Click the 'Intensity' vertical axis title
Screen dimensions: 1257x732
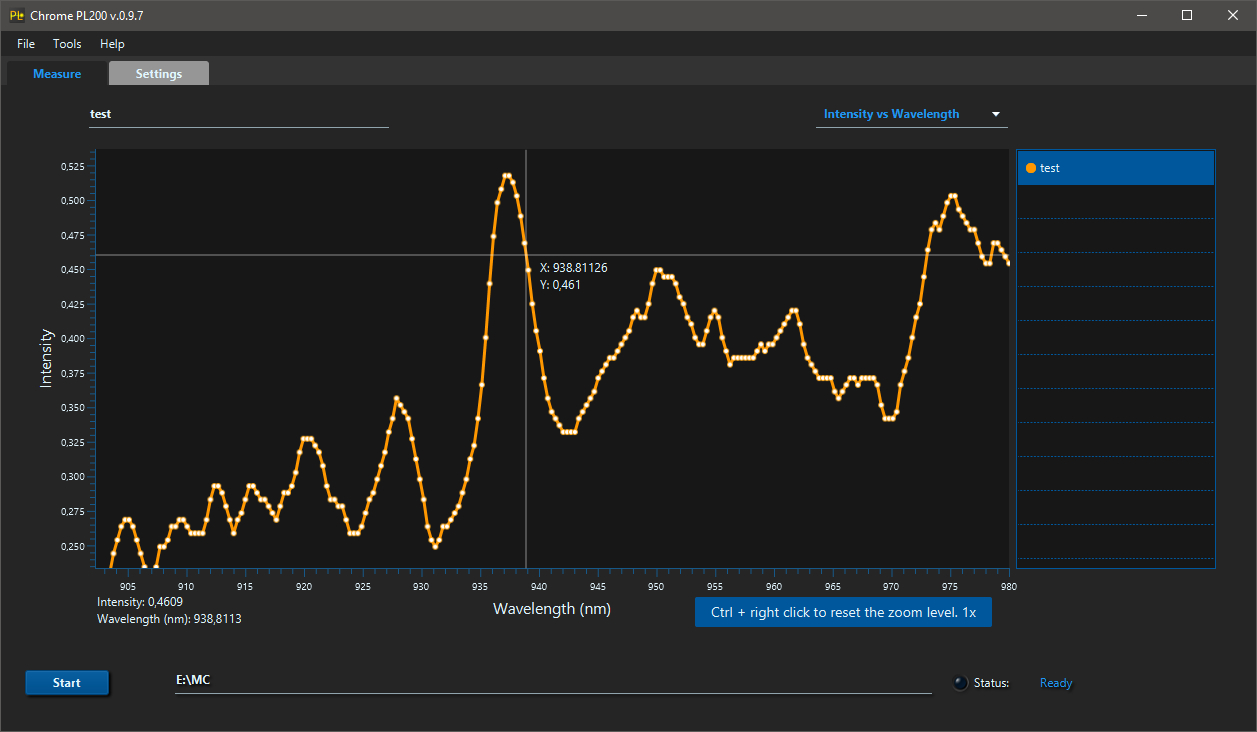pos(46,358)
